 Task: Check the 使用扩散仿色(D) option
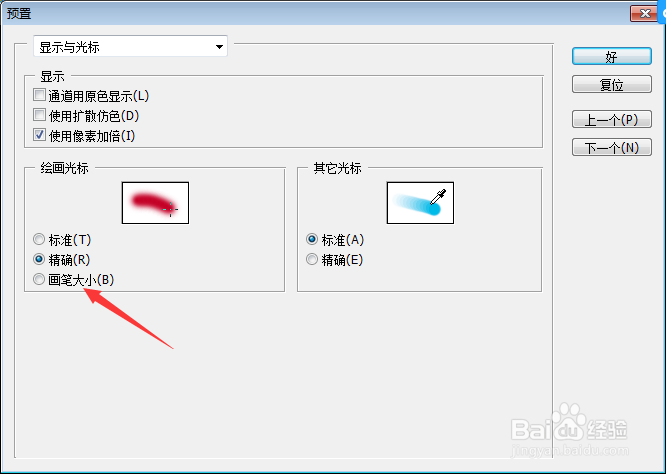pyautogui.click(x=40, y=115)
